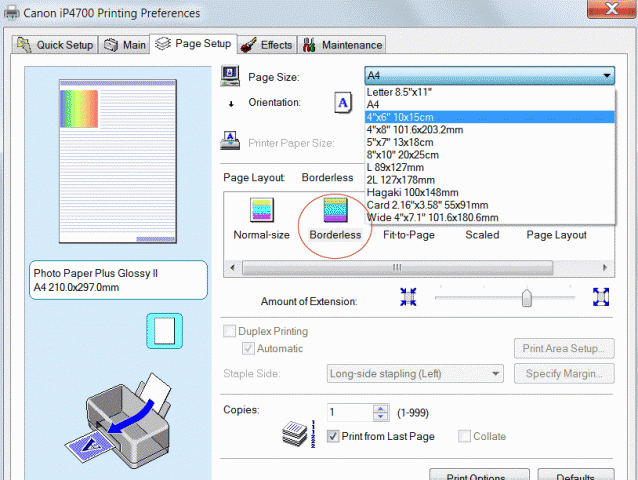Click the Amount of Extension slider handle

[x=527, y=298]
